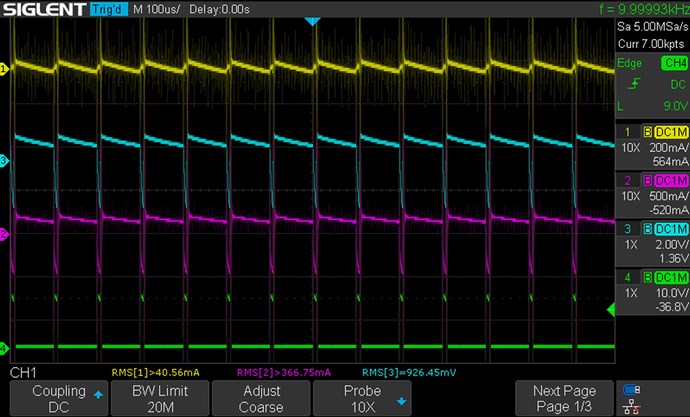Image resolution: width=690 pixels, height=417 pixels.
Task: Click the USB device status icon
Action: (632, 389)
